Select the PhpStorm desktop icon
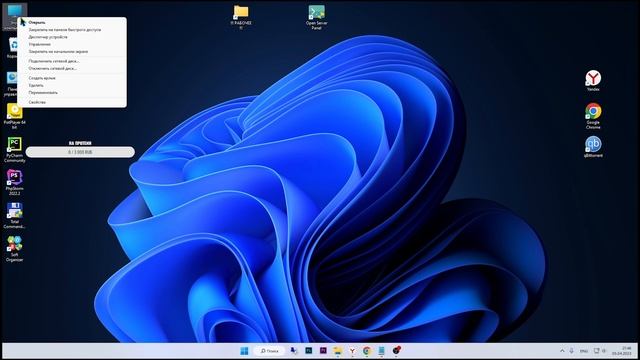640x360 pixels. [14, 182]
